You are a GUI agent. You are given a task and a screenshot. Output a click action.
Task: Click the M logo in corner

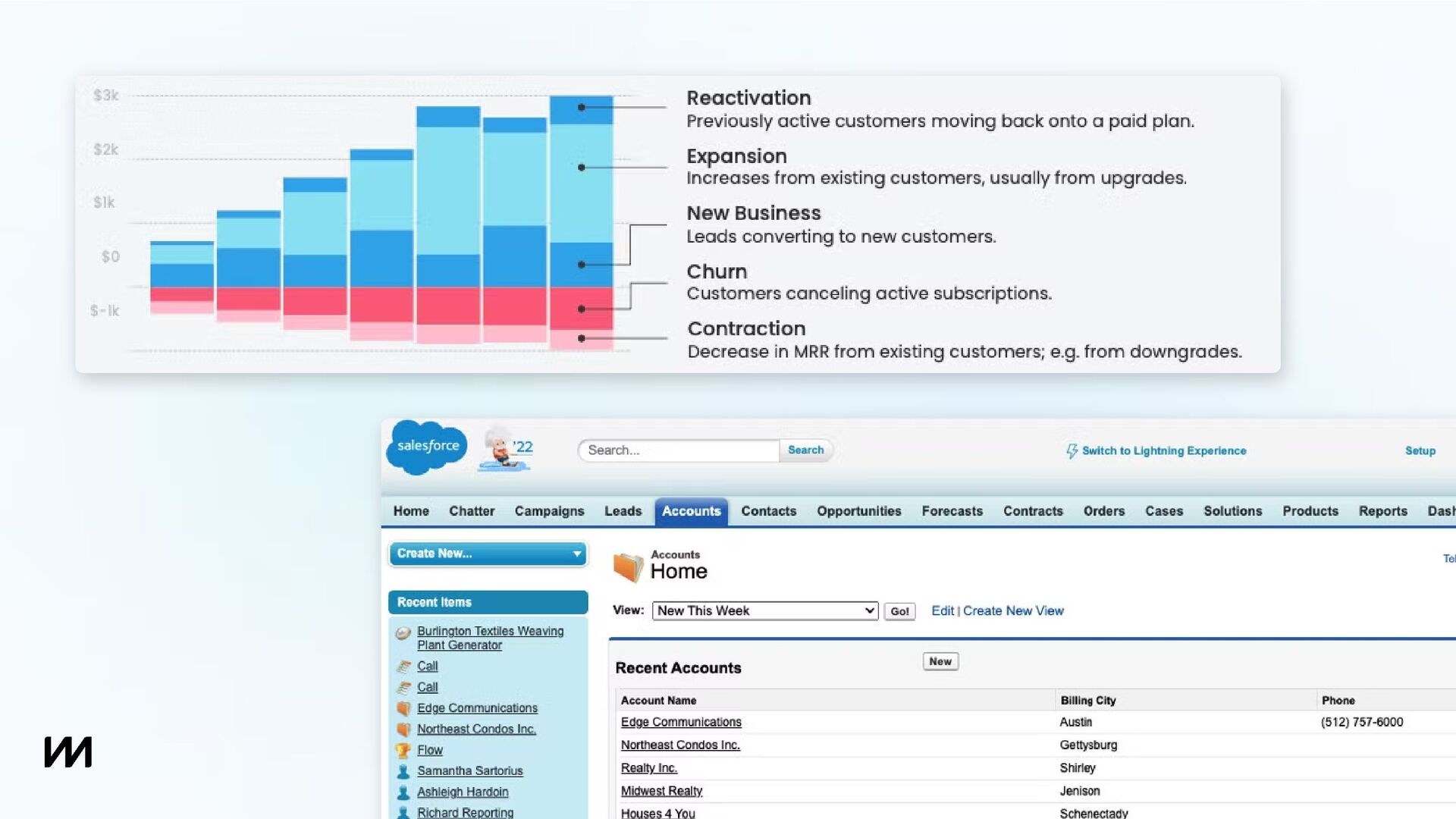(68, 752)
